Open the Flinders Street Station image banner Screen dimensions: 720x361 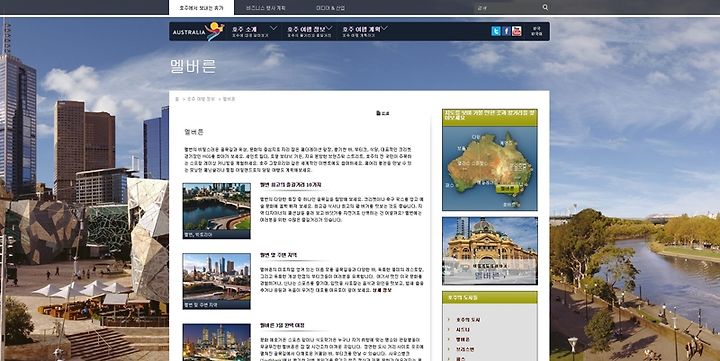[489, 251]
